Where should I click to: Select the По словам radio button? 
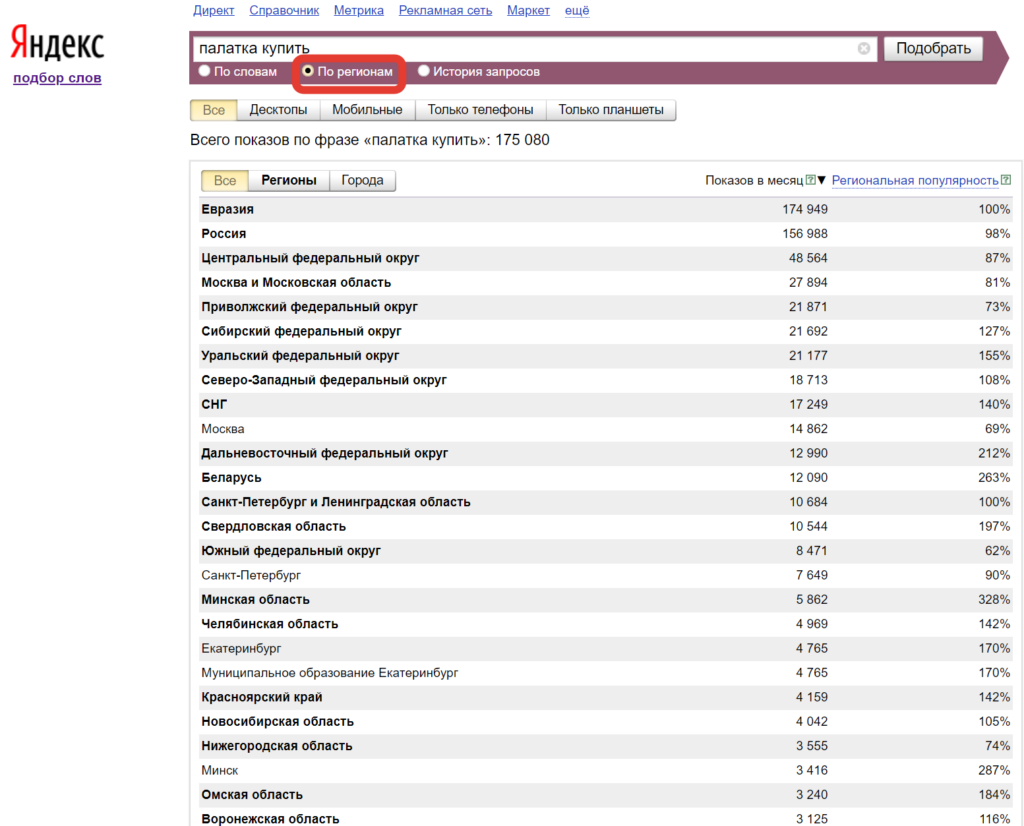204,71
